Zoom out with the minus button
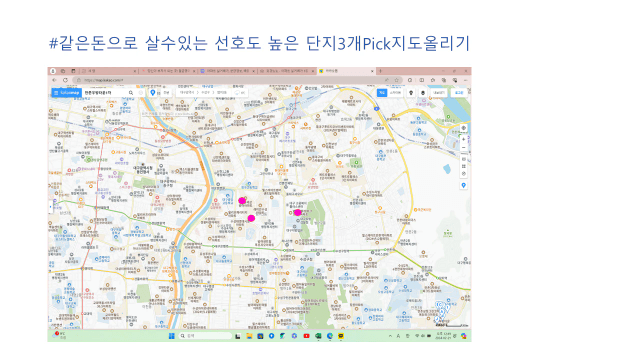Image resolution: width=640 pixels, height=360 pixels. tap(464, 148)
